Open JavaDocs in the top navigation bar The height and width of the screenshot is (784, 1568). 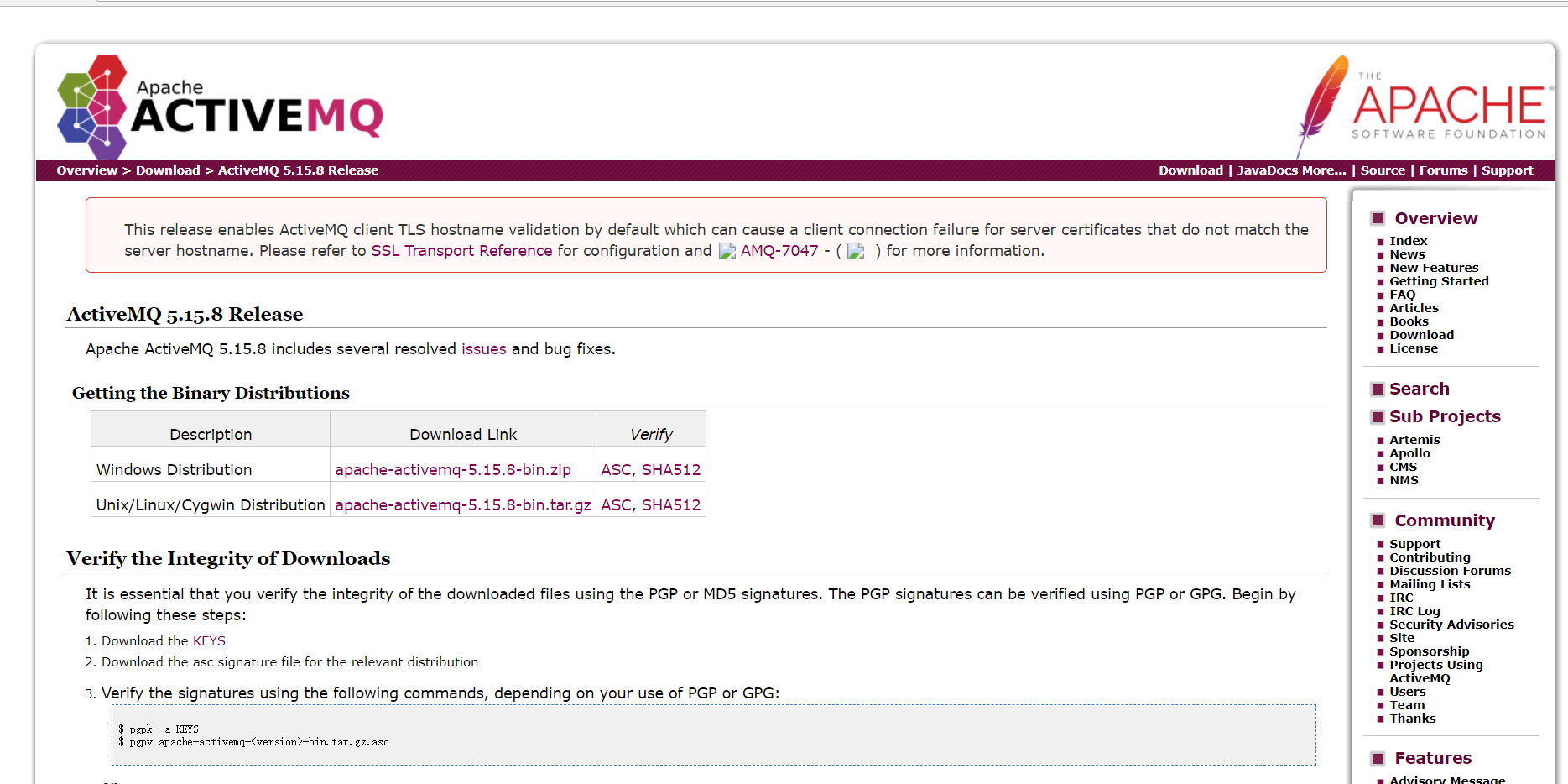1268,170
